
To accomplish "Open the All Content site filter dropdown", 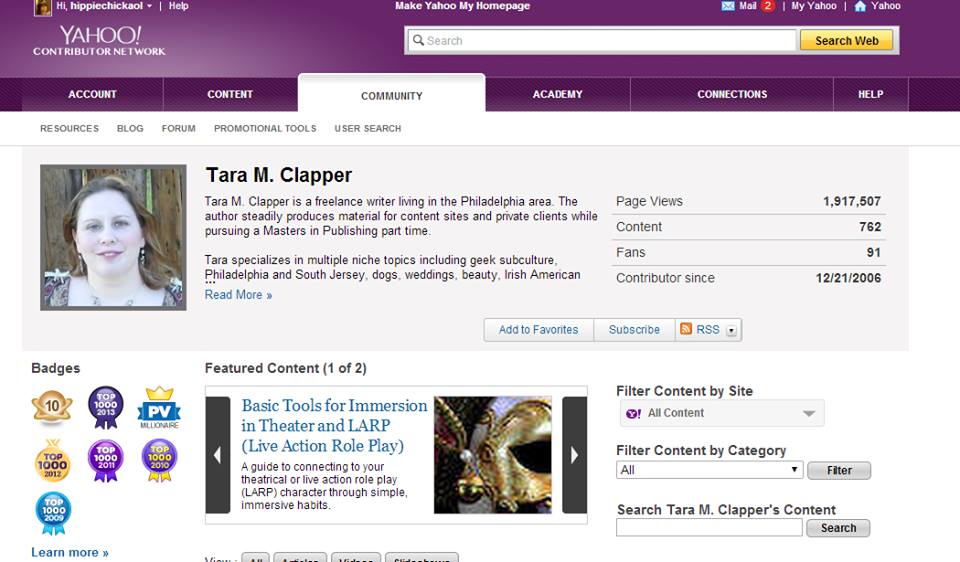I will (722, 413).
